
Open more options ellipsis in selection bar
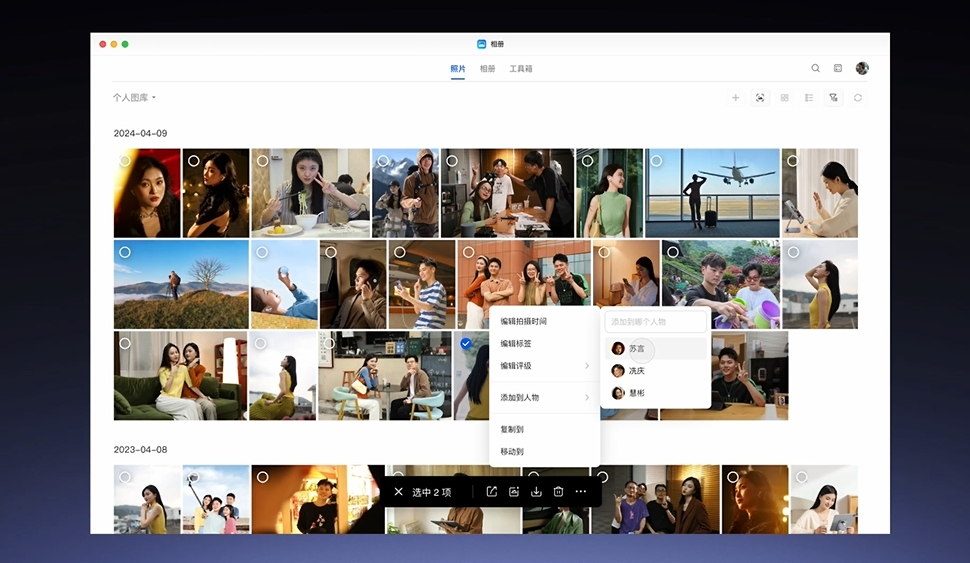coord(581,492)
